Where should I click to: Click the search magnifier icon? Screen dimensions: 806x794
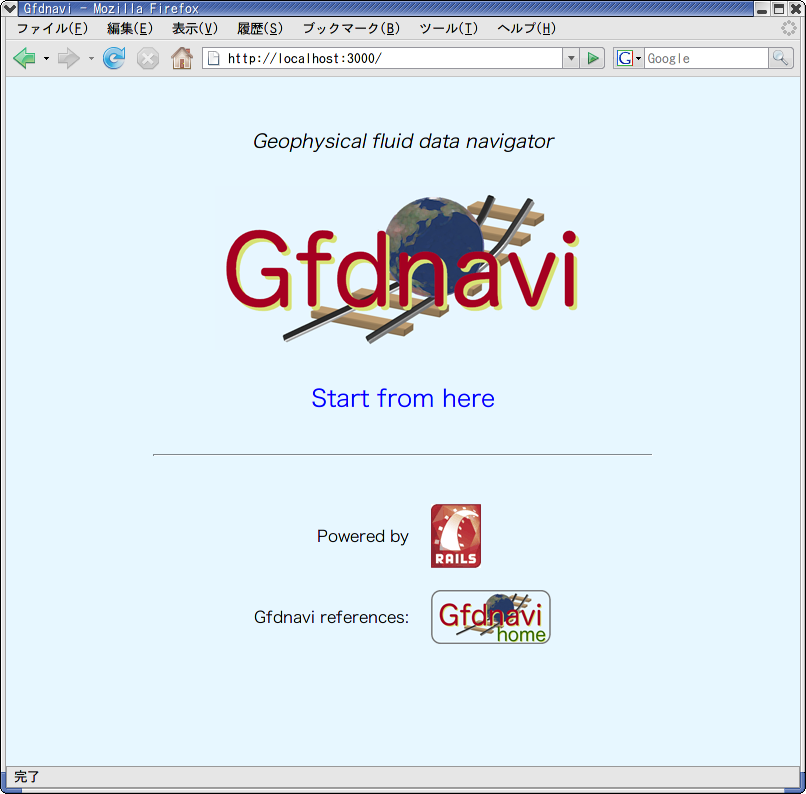[780, 59]
